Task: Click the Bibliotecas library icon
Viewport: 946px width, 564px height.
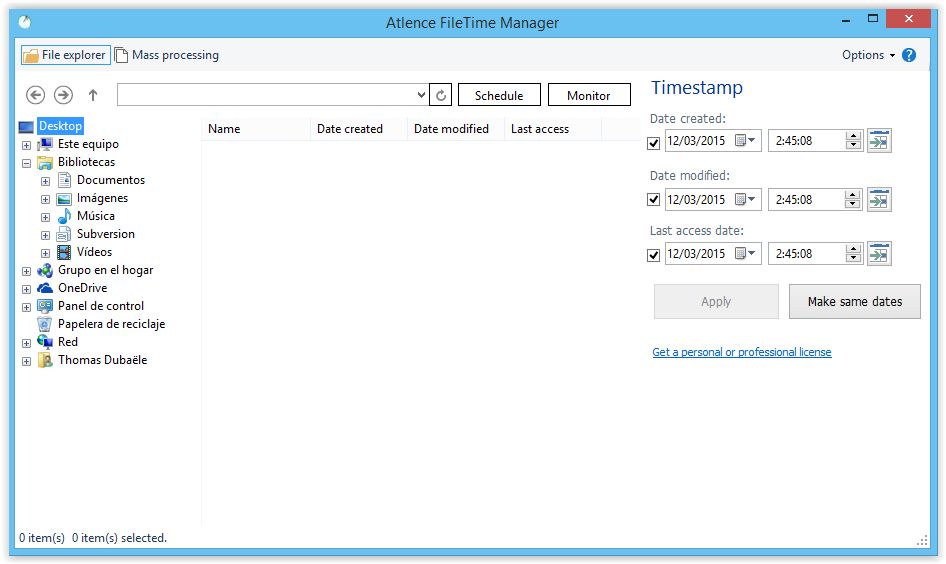Action: pyautogui.click(x=45, y=162)
